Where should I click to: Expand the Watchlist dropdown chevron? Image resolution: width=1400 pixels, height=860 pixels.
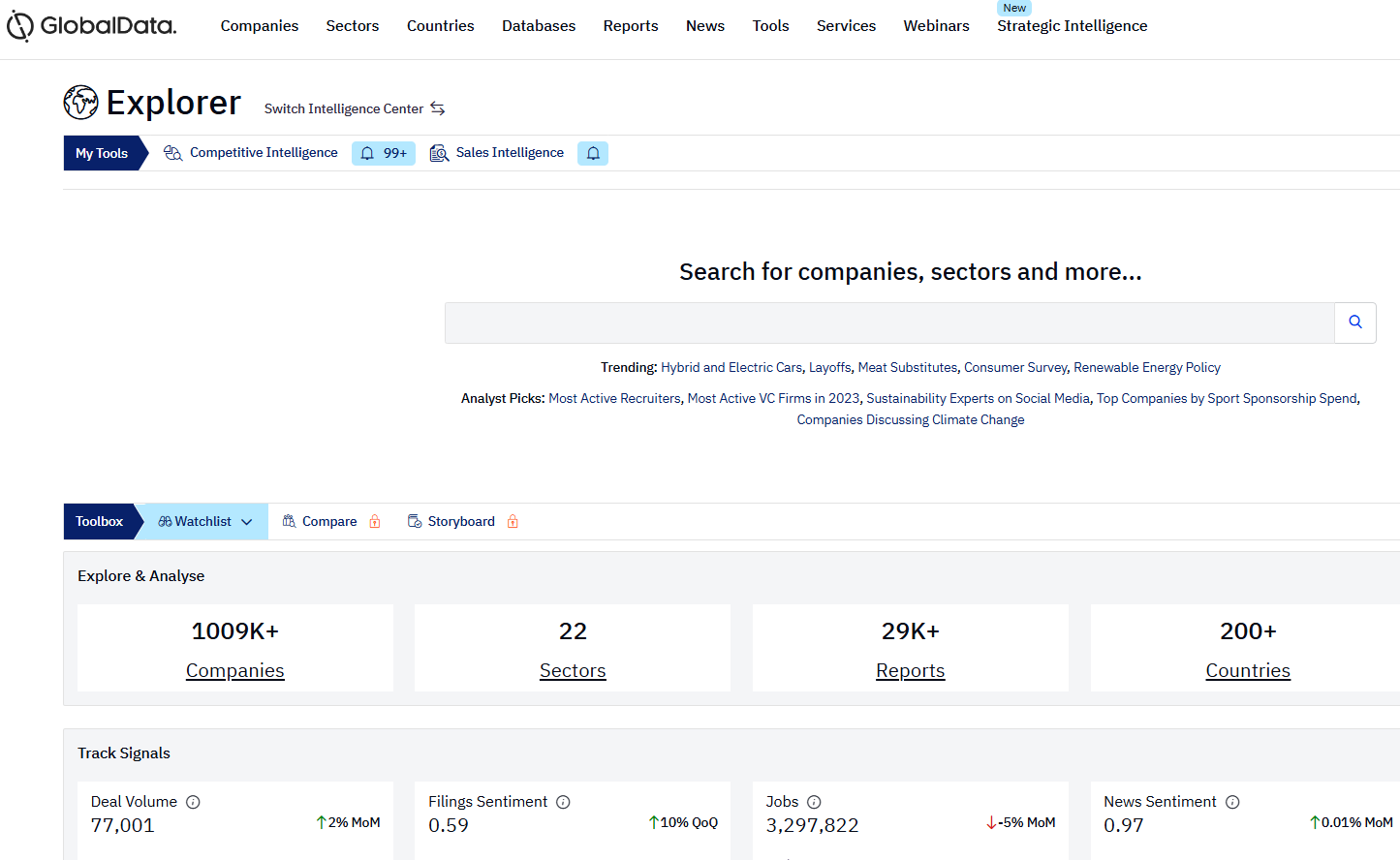click(x=247, y=522)
